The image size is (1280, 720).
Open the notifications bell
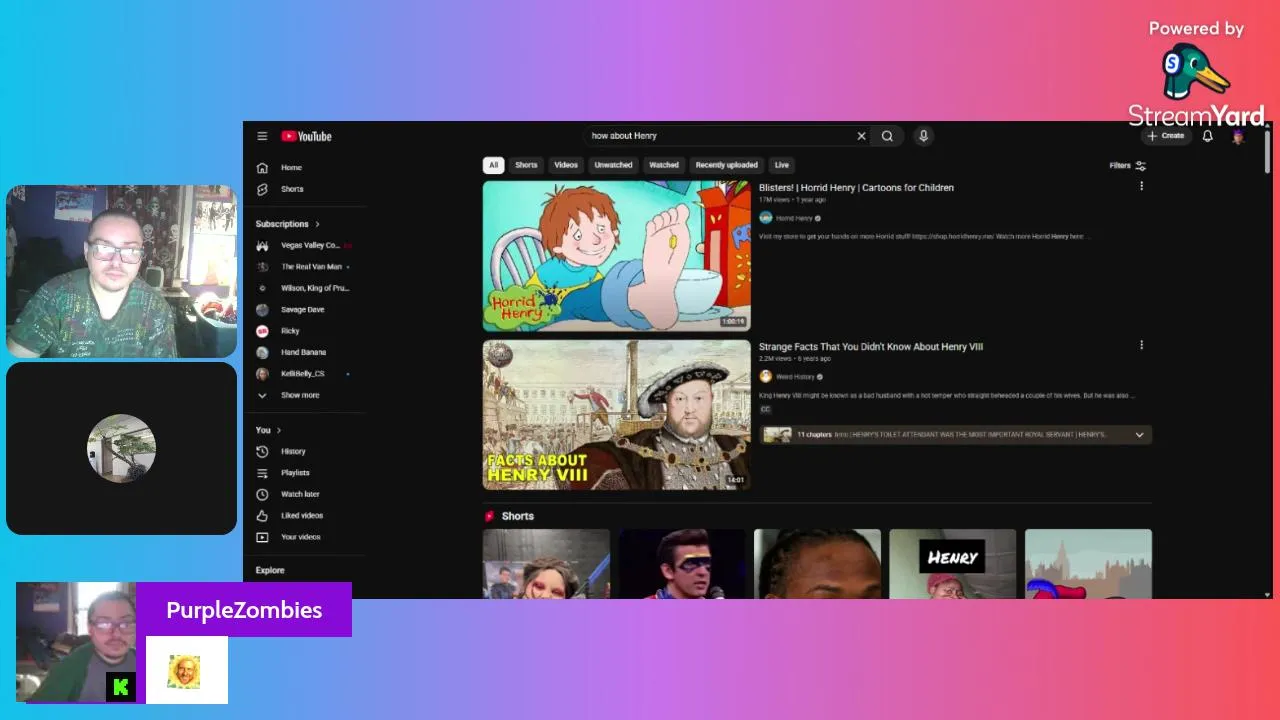click(x=1207, y=136)
